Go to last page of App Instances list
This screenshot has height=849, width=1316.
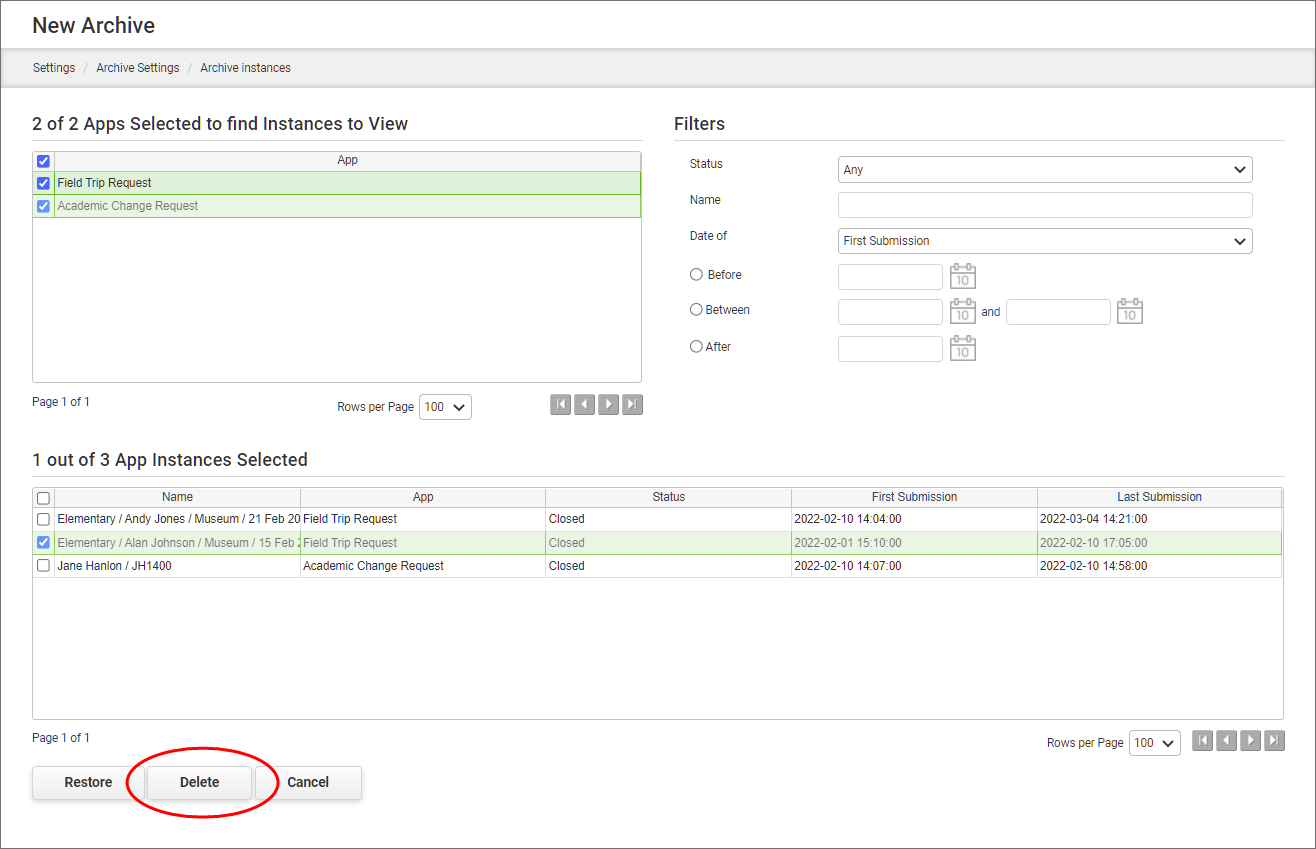pyautogui.click(x=1275, y=740)
